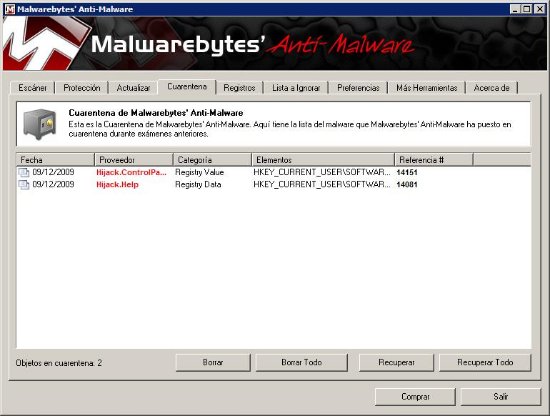This screenshot has height=416, width=550.
Task: Click the Comprar button
Action: point(415,397)
